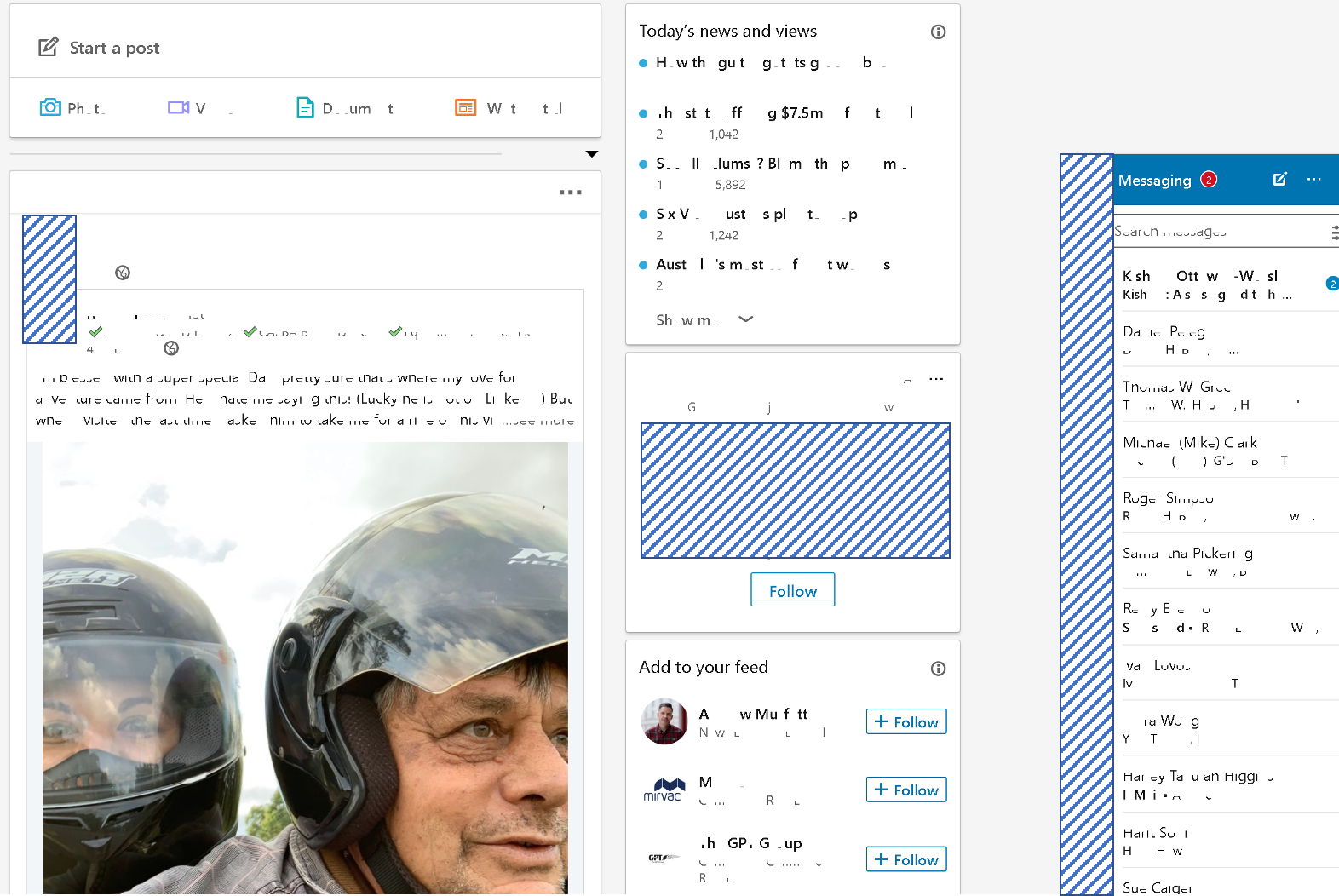The image size is (1339, 896).
Task: Click the red unread badge on Messaging
Action: click(1209, 179)
